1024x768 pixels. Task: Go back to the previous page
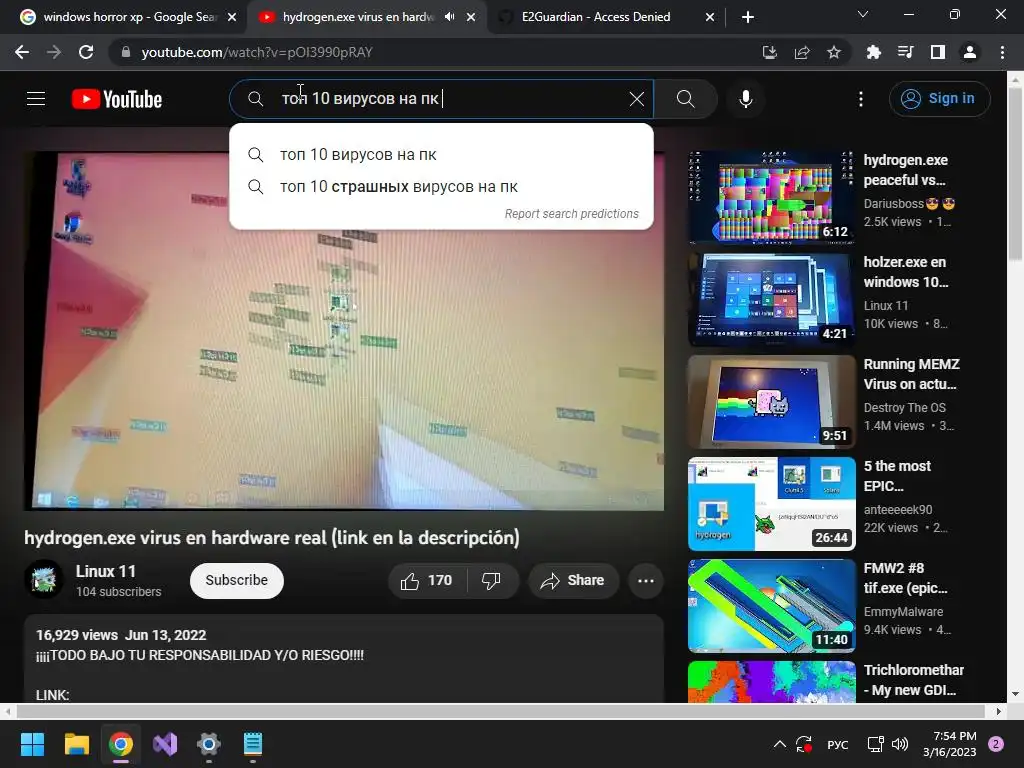pos(22,52)
